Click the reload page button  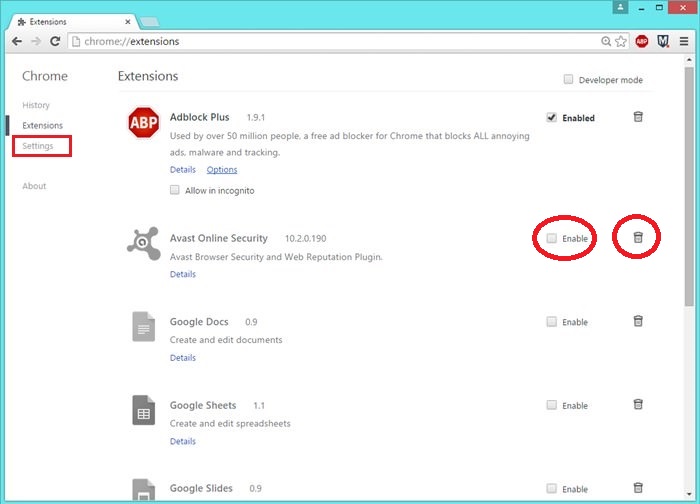55,42
